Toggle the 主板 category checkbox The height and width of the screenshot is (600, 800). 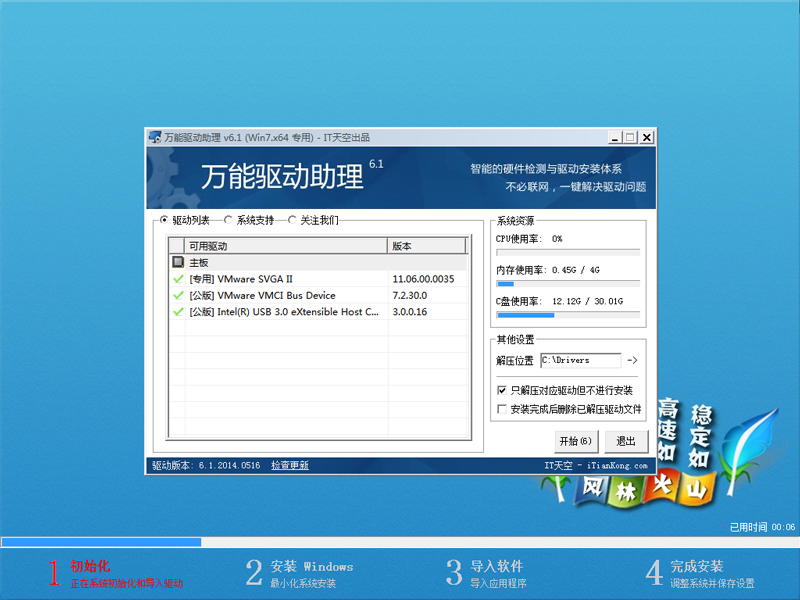point(178,262)
